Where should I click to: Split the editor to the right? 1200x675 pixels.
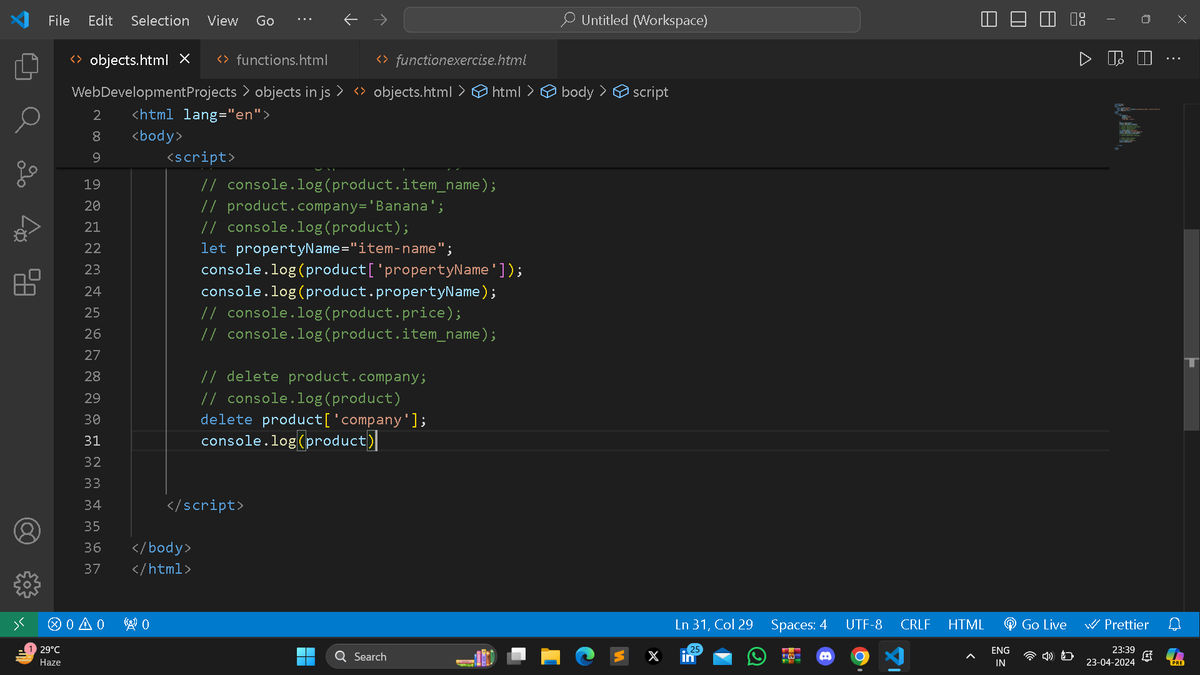pos(1144,60)
